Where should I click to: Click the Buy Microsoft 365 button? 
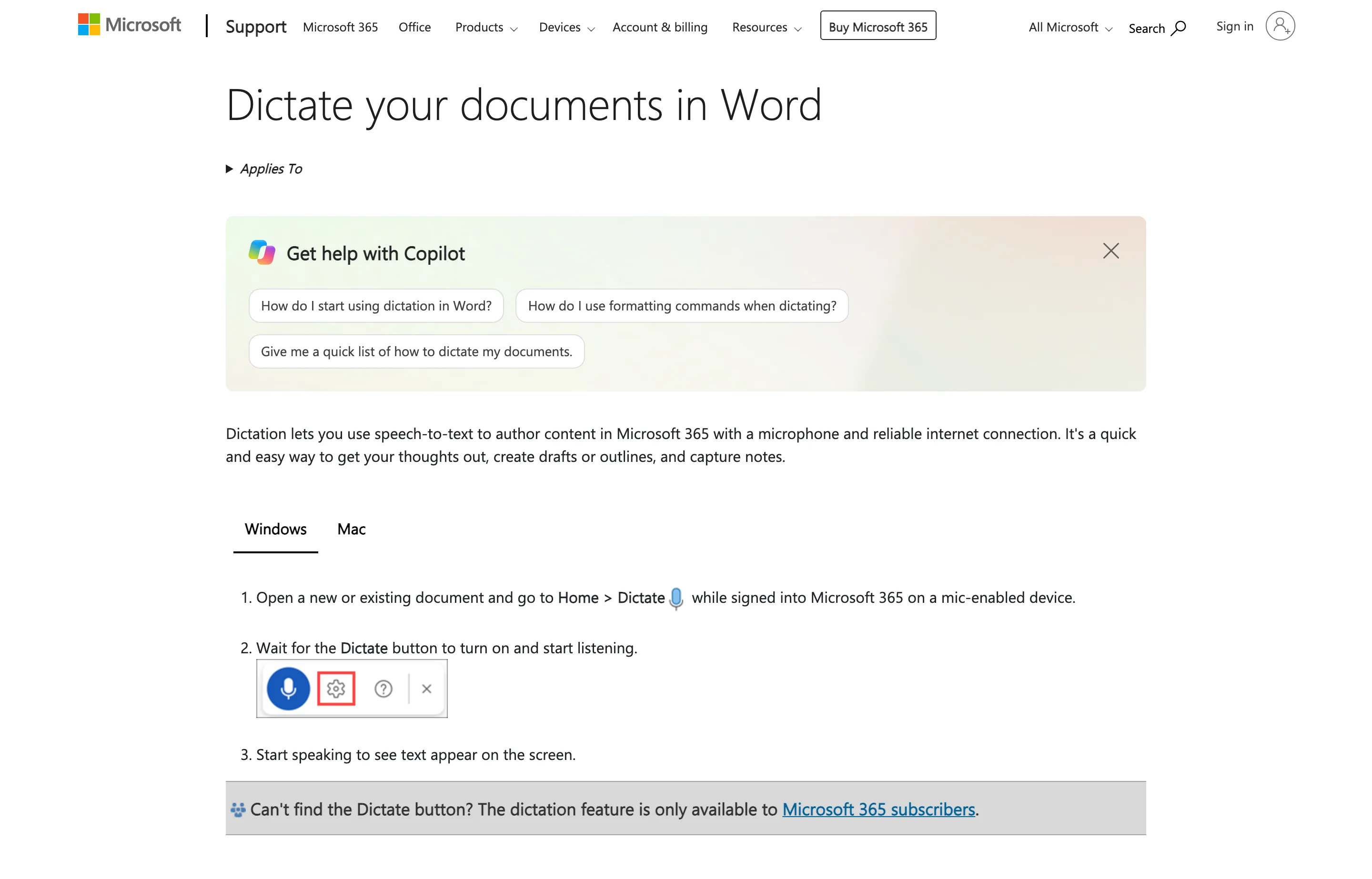[878, 26]
